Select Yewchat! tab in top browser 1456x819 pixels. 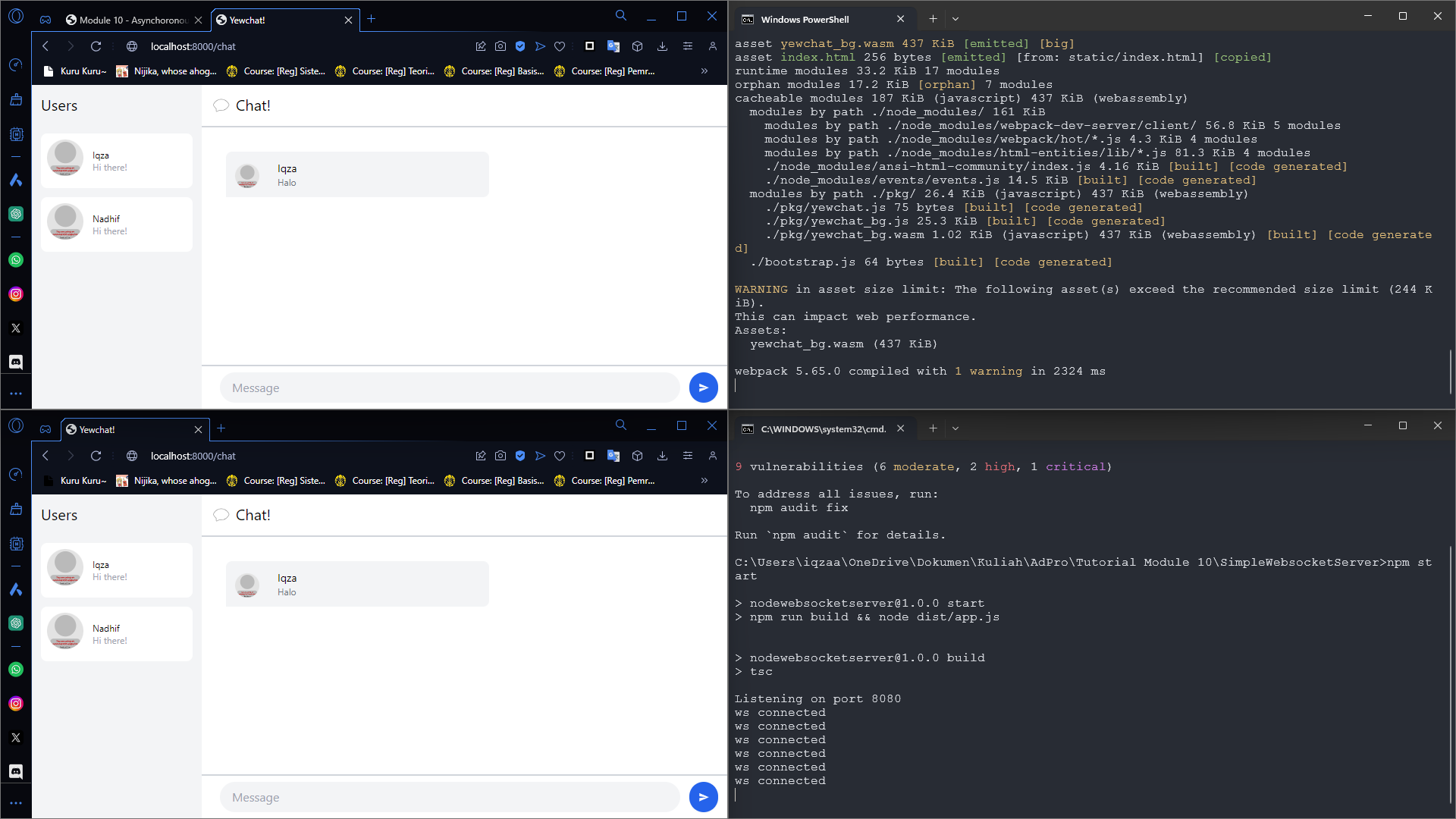pos(285,20)
